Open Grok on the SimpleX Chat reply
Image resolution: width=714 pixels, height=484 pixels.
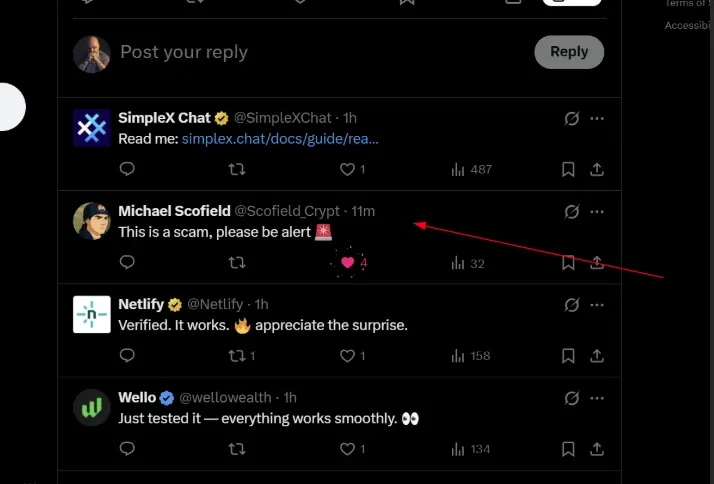pos(572,119)
